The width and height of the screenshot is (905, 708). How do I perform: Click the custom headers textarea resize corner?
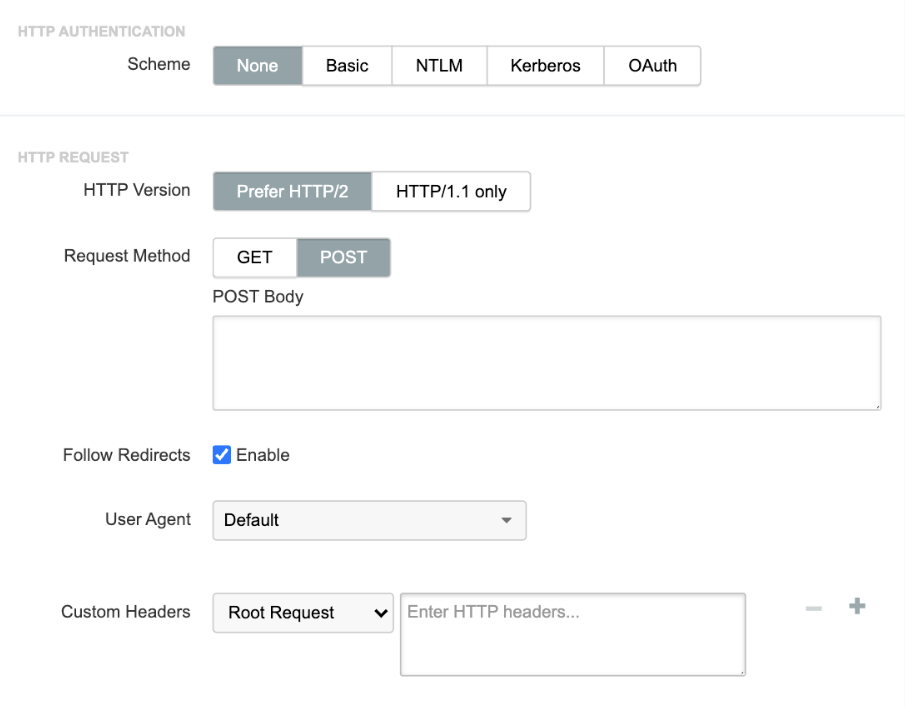740,670
